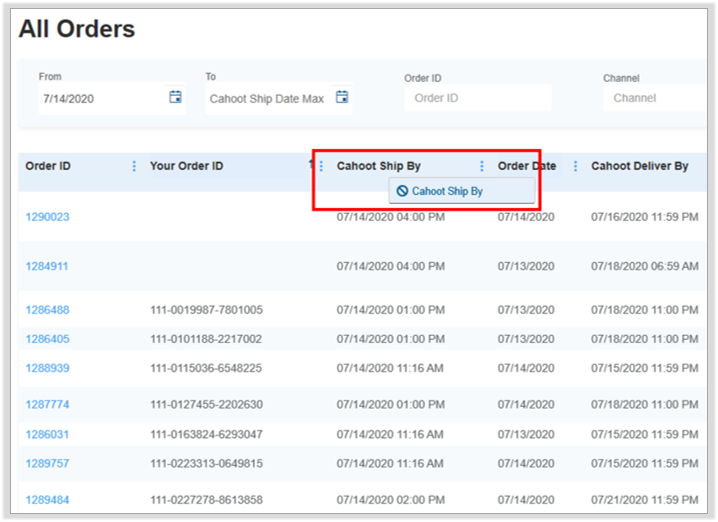
Task: Sort by Cahoot Ship By column header
Action: point(379,166)
